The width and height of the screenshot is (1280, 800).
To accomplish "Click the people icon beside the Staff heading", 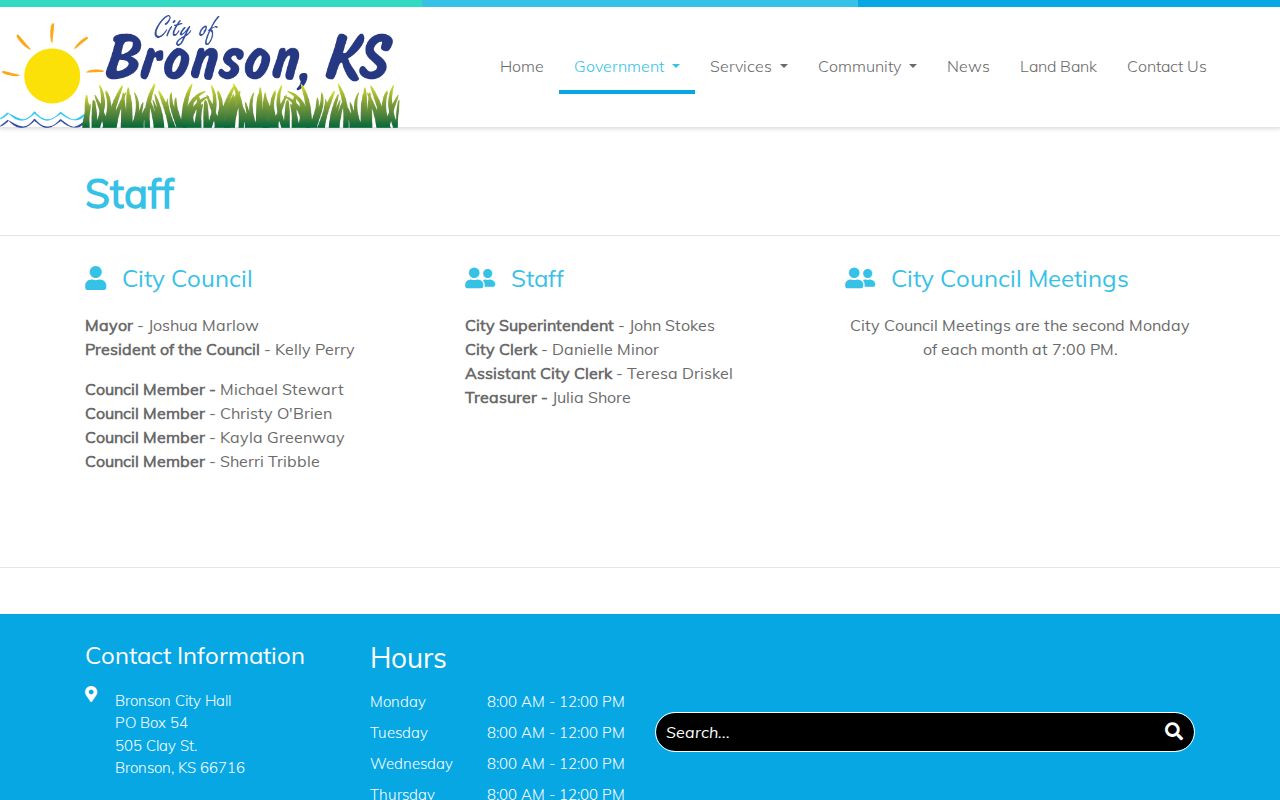I will tap(480, 278).
